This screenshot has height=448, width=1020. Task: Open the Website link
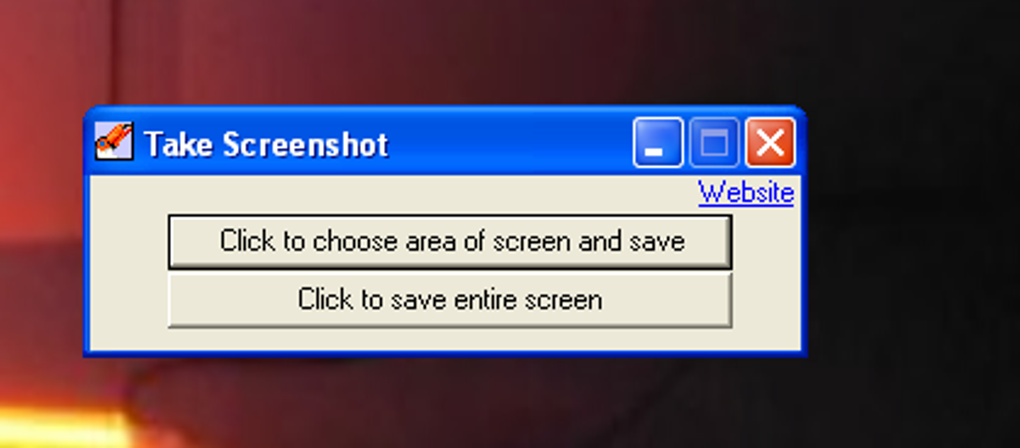[746, 193]
